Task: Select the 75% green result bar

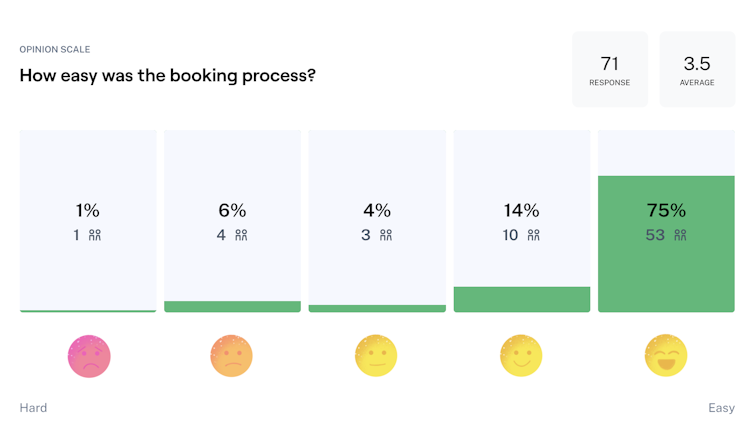Action: [666, 244]
